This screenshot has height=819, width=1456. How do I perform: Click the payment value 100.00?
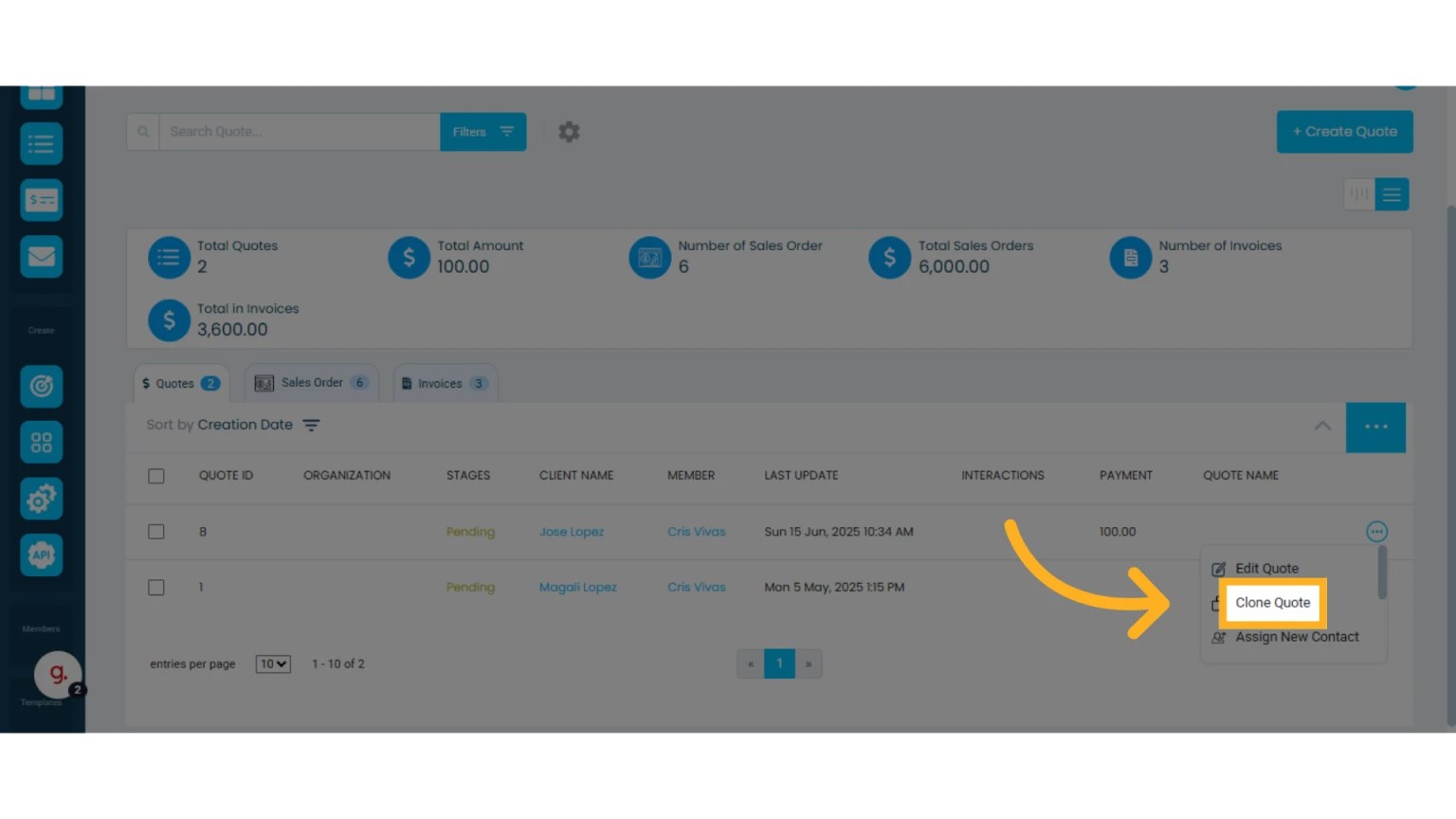[1118, 532]
